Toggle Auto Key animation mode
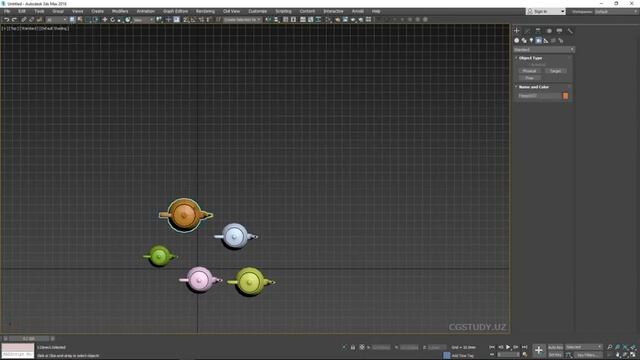This screenshot has height=360, width=640. click(555, 347)
